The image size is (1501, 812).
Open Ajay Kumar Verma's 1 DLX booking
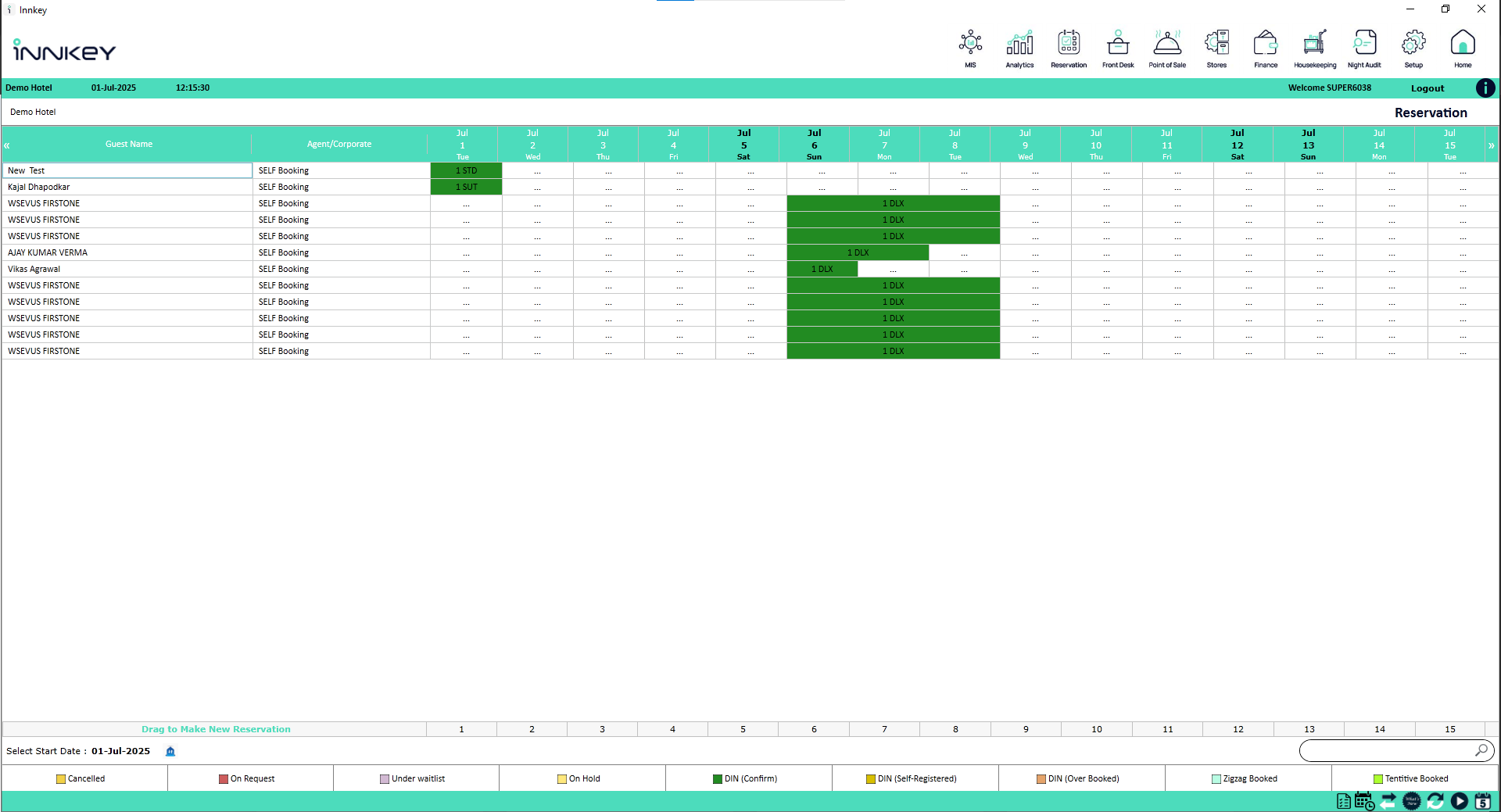pyautogui.click(x=858, y=252)
